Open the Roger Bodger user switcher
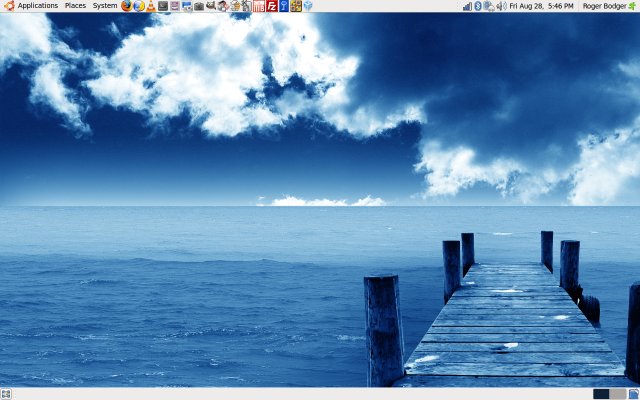The width and height of the screenshot is (640, 400). click(x=603, y=6)
